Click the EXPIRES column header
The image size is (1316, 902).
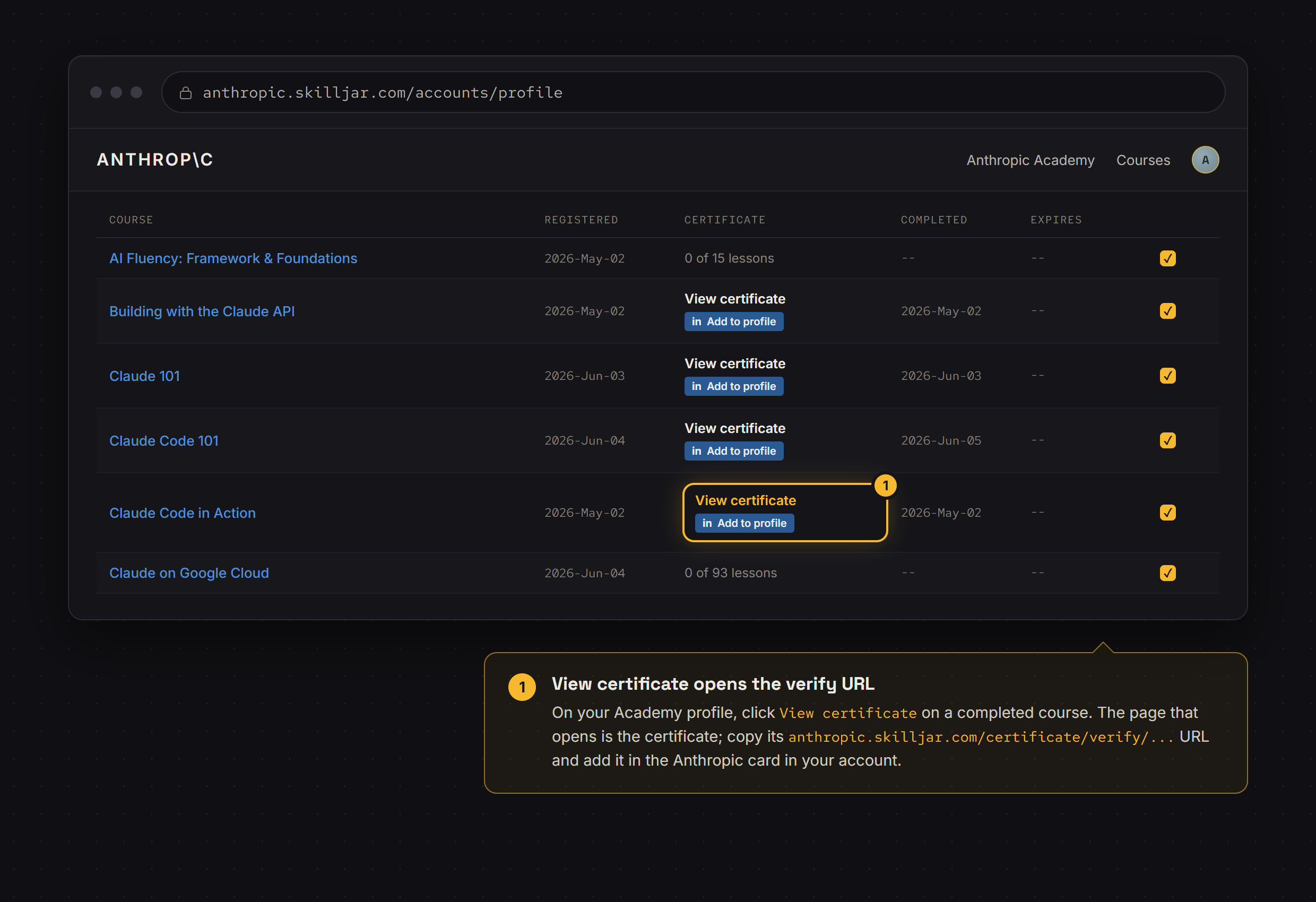(1055, 220)
